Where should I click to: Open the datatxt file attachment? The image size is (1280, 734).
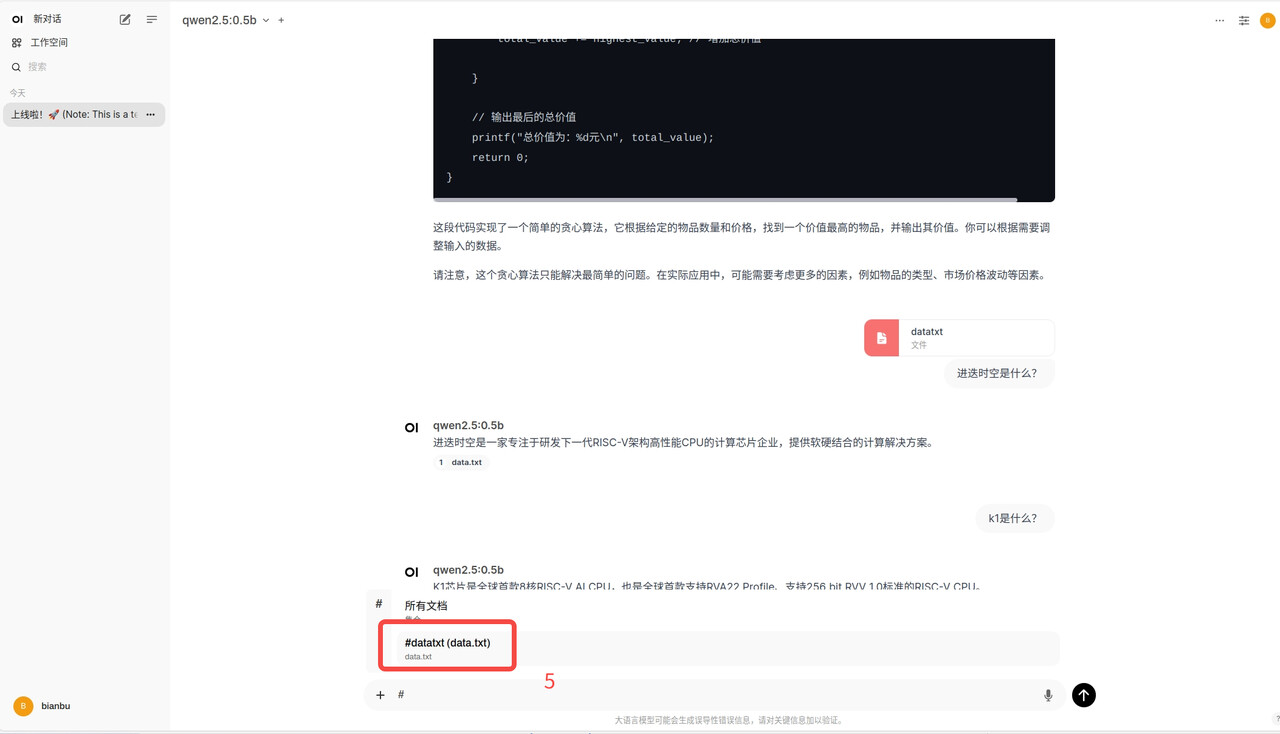[959, 338]
